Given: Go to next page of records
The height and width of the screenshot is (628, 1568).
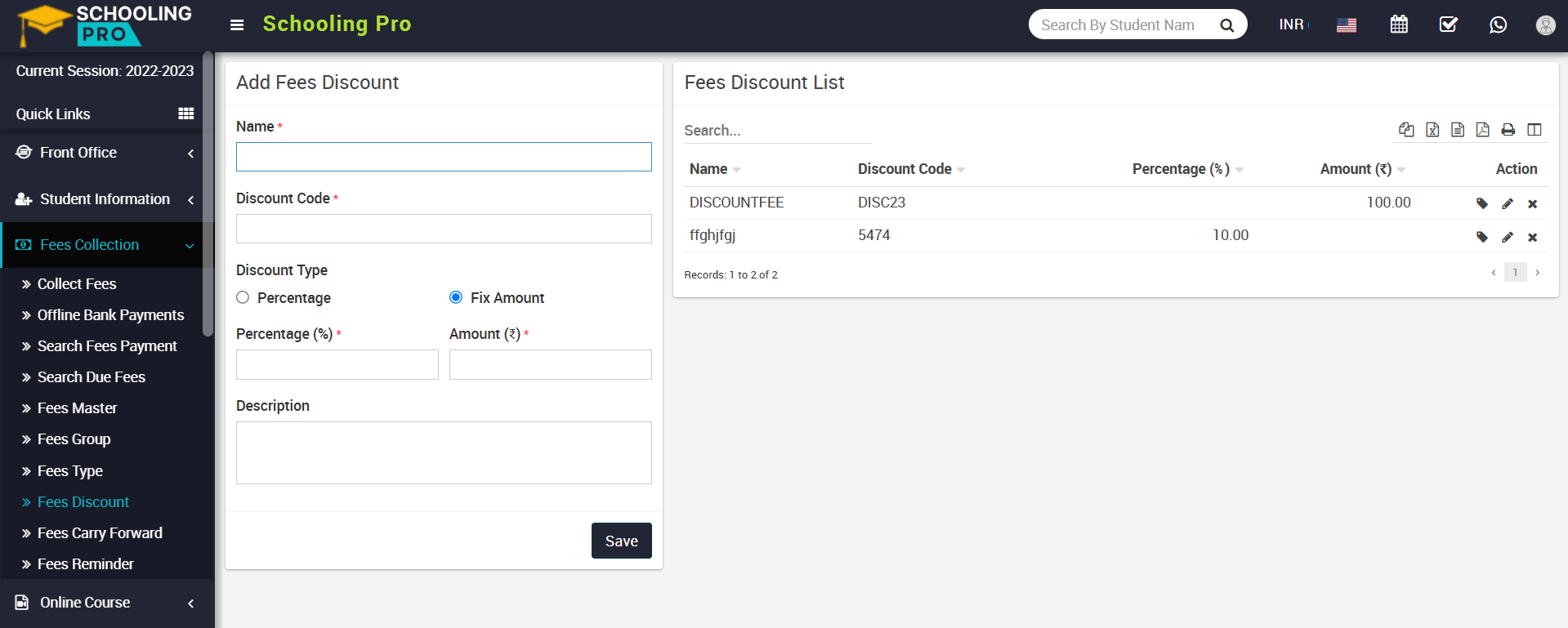Looking at the screenshot, I should pos(1538,273).
